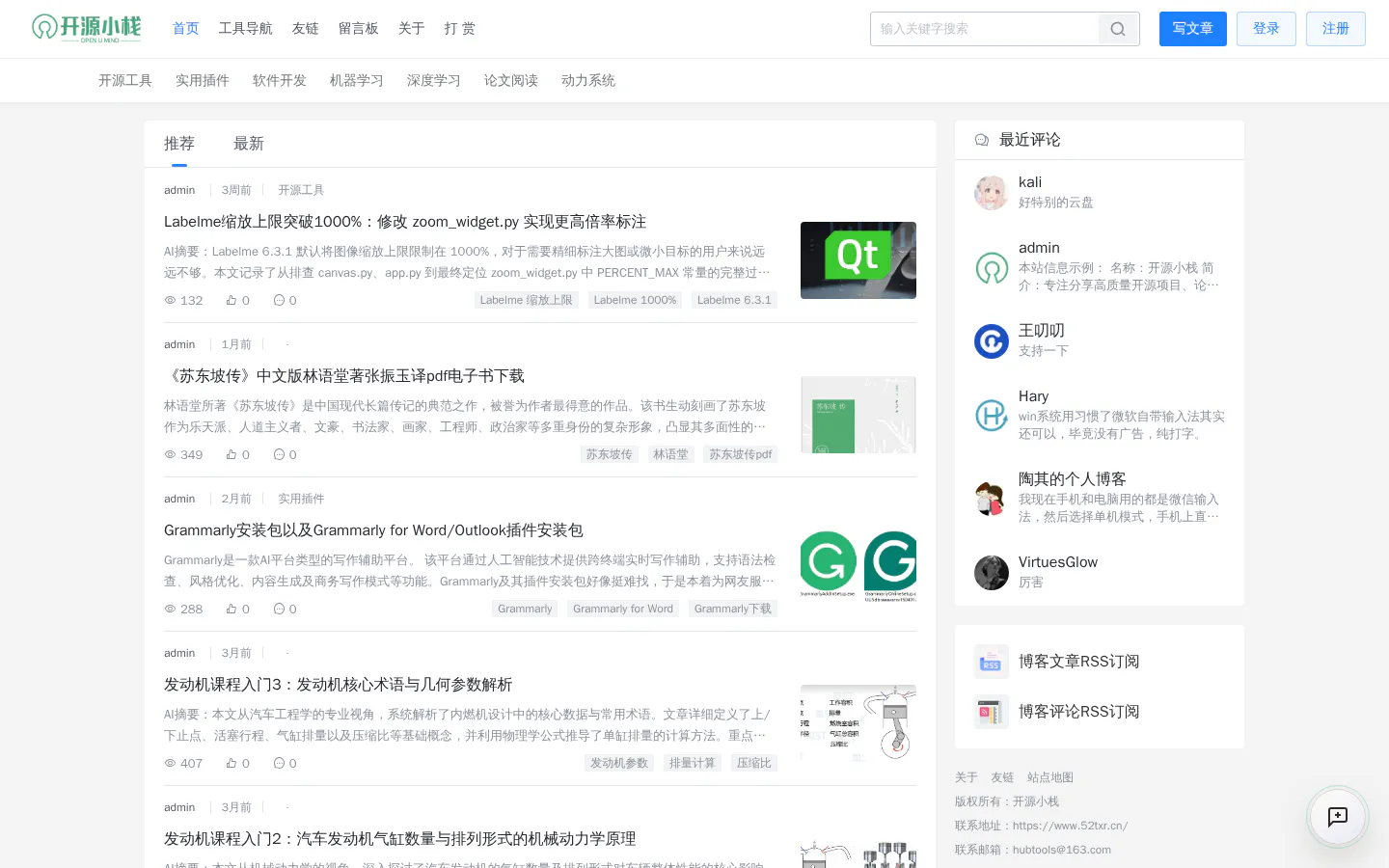
Task: Open 工具导航 in the top menu
Action: pyautogui.click(x=246, y=29)
